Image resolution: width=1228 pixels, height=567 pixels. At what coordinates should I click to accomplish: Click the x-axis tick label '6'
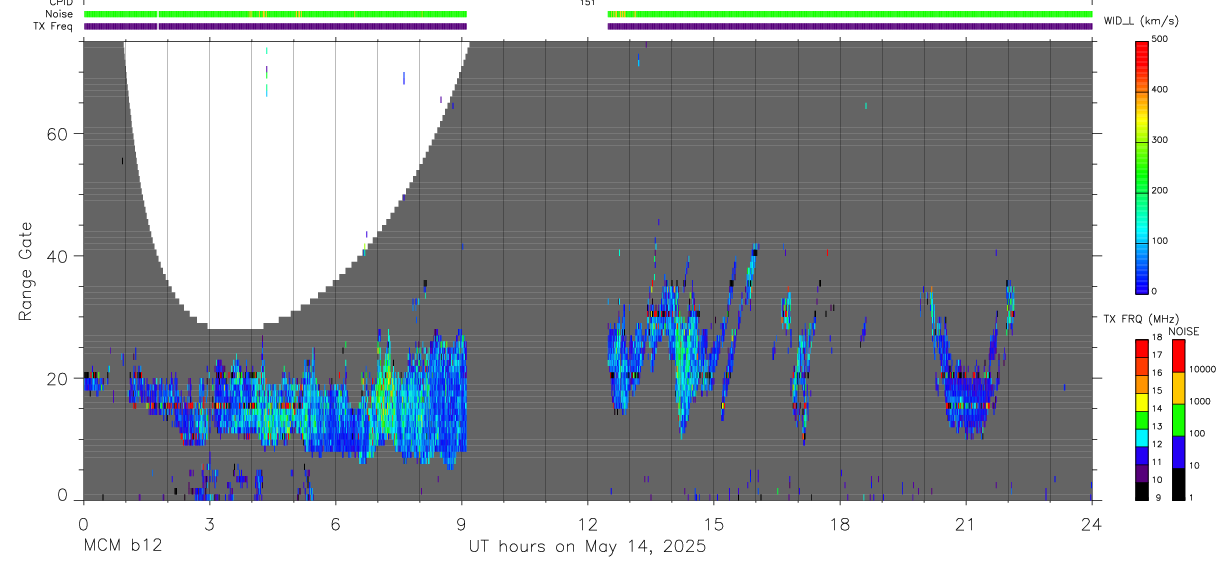click(x=335, y=524)
